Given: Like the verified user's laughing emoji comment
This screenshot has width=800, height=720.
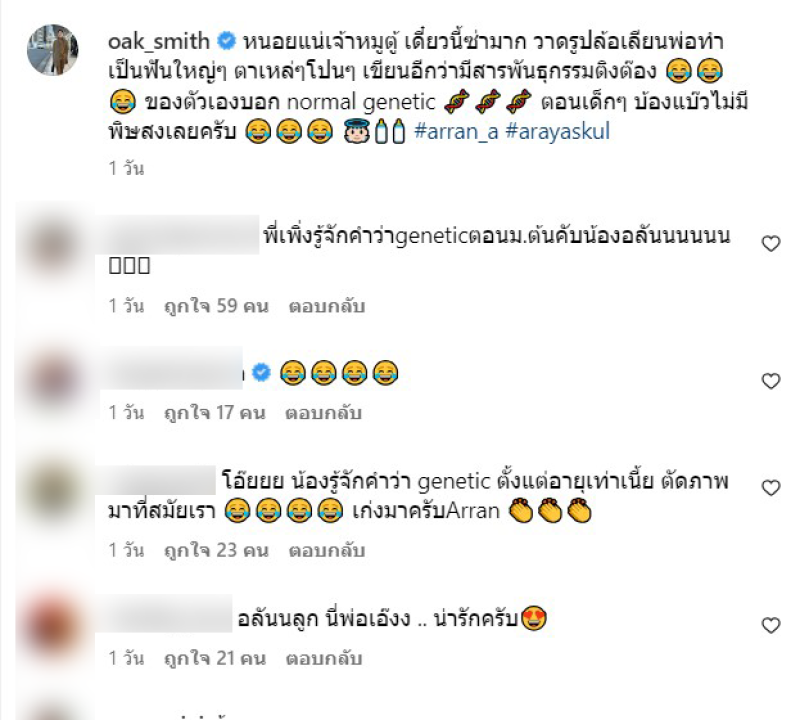Looking at the screenshot, I should [770, 381].
